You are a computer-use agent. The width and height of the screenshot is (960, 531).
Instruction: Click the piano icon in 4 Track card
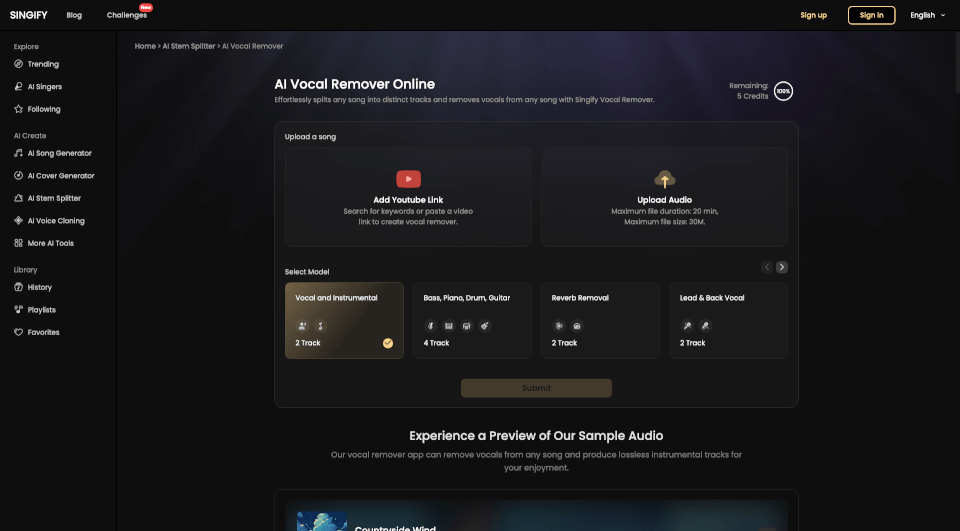tap(448, 326)
